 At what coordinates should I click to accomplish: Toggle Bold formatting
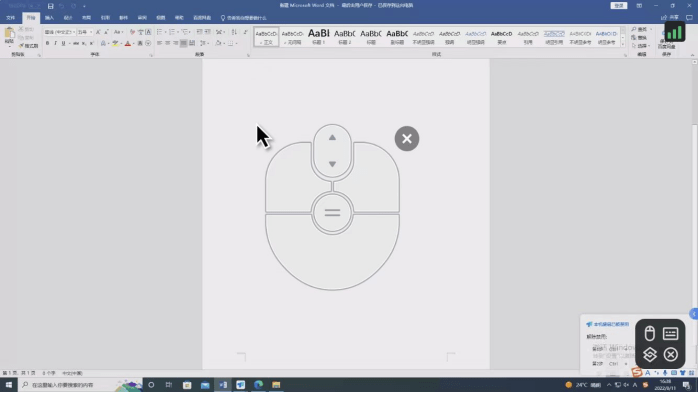(48, 43)
